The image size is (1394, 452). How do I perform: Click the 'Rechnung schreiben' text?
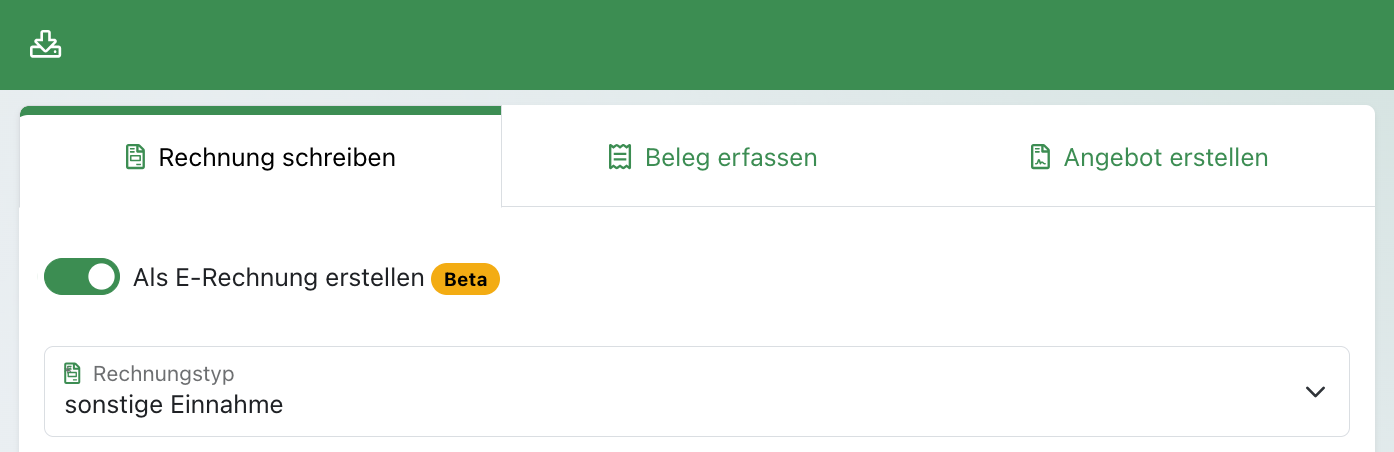coord(277,157)
